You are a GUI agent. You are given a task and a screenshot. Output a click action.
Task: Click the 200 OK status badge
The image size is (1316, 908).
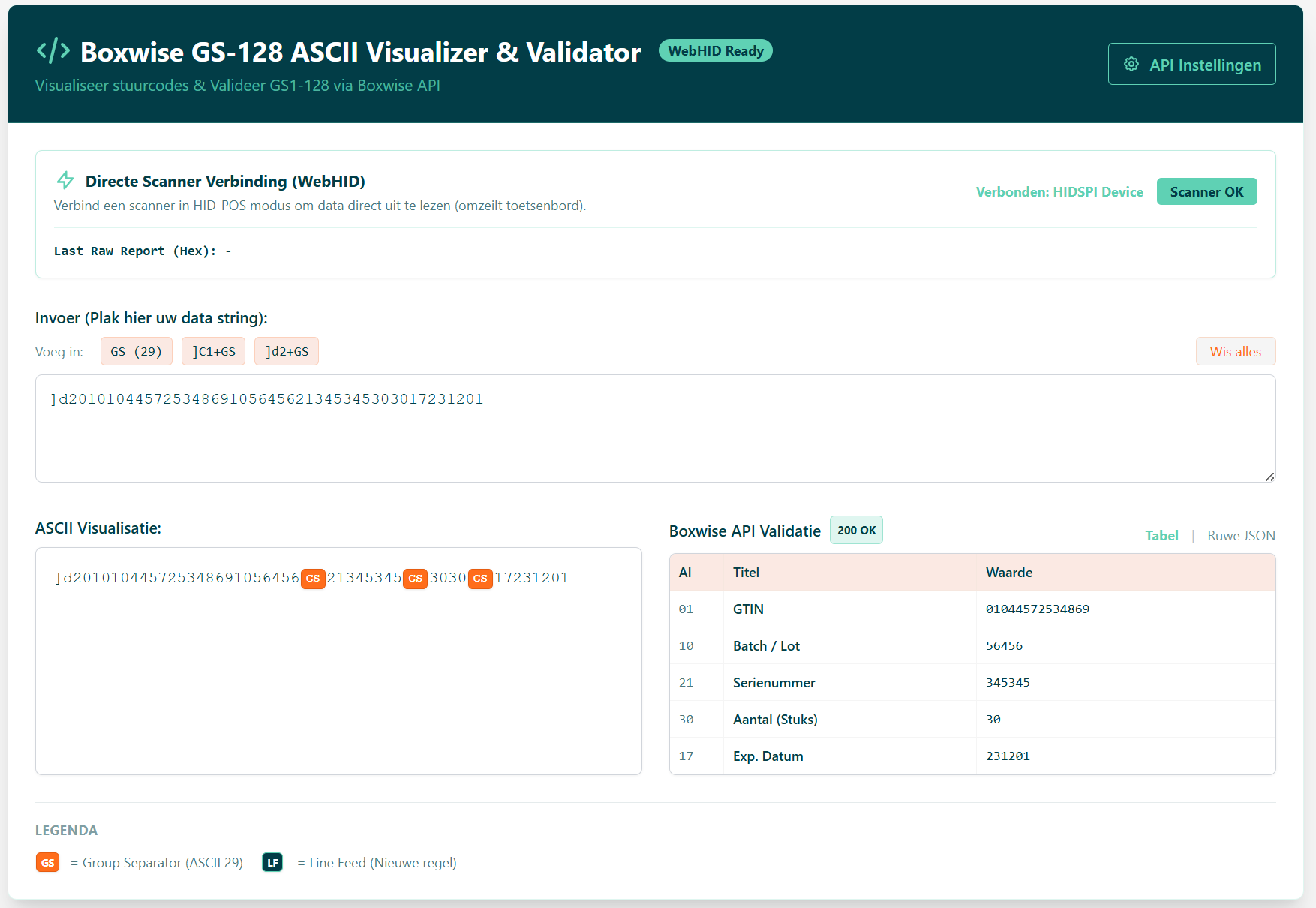pos(856,531)
